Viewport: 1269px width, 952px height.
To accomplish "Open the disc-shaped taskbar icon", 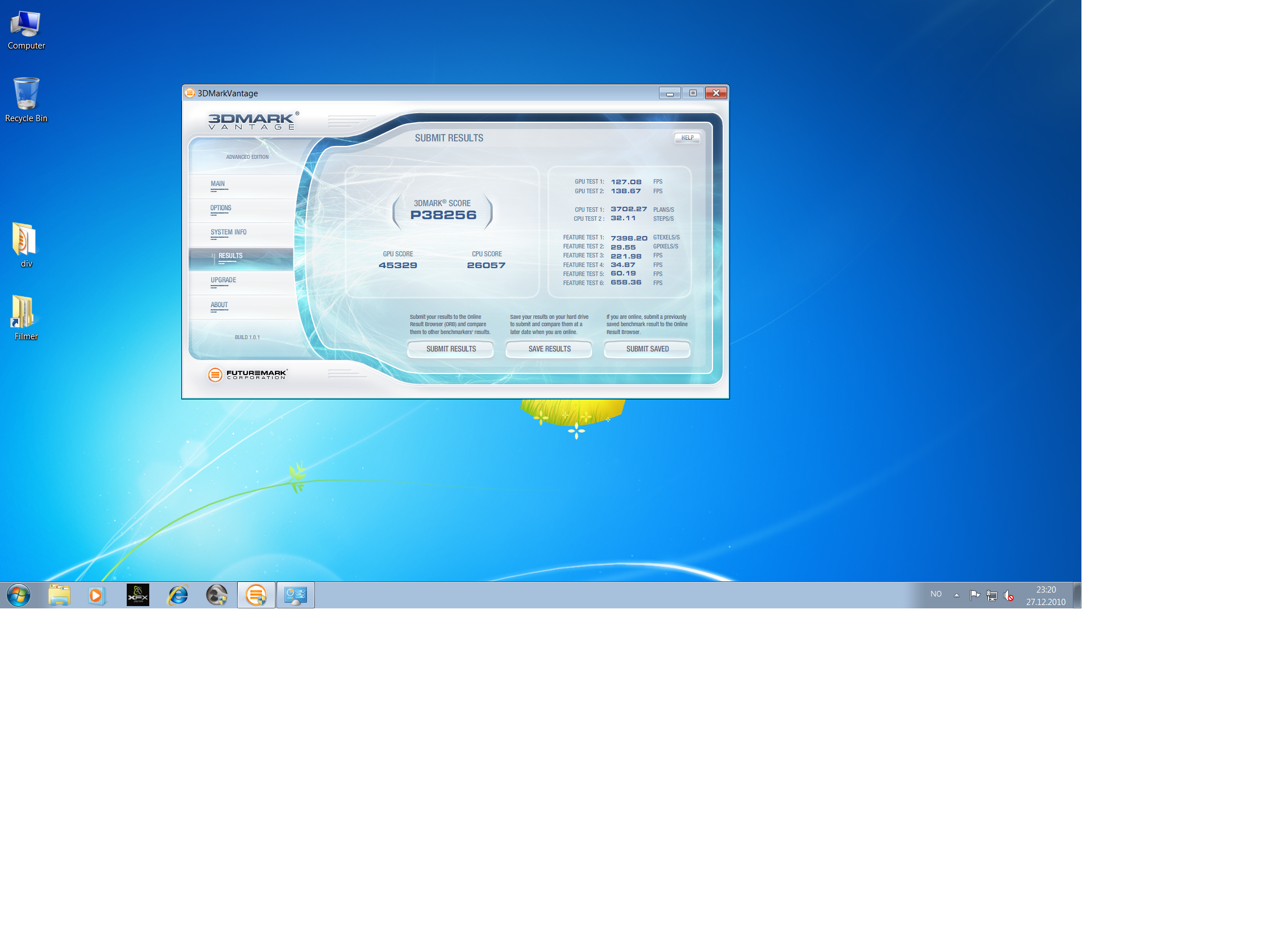I will click(217, 595).
